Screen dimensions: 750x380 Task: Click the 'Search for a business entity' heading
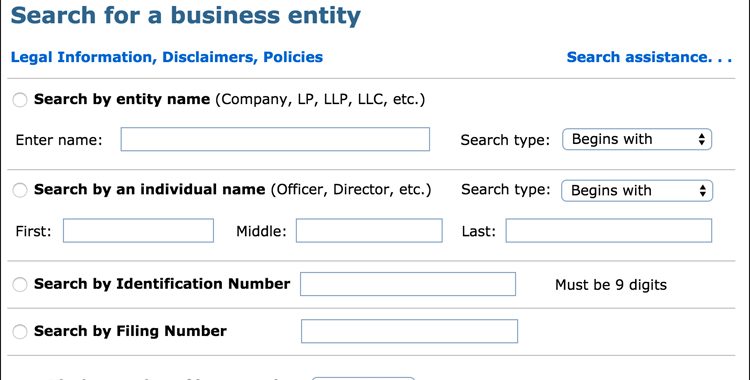click(186, 16)
